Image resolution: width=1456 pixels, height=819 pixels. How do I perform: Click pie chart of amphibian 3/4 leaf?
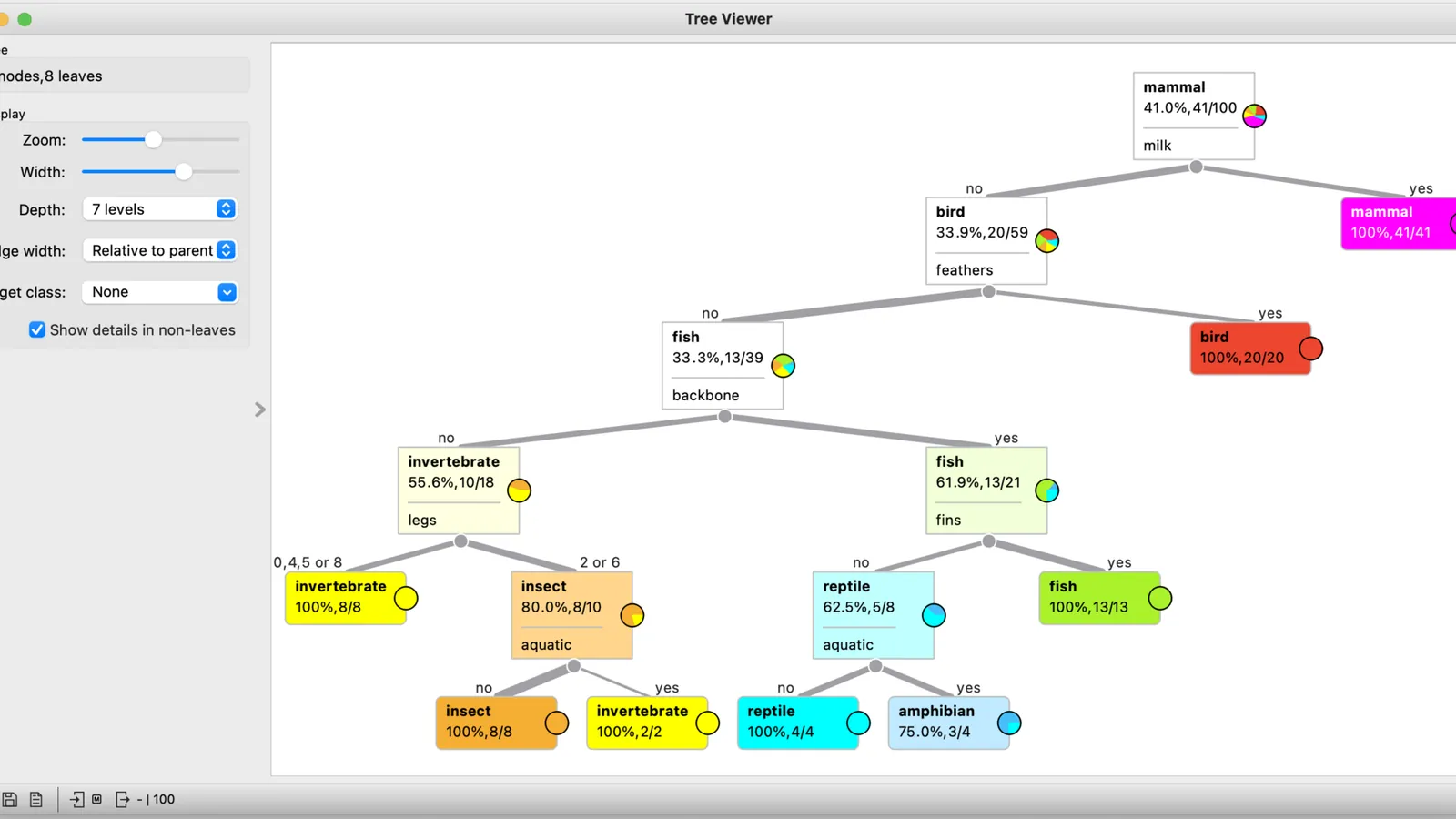pos(1009,723)
